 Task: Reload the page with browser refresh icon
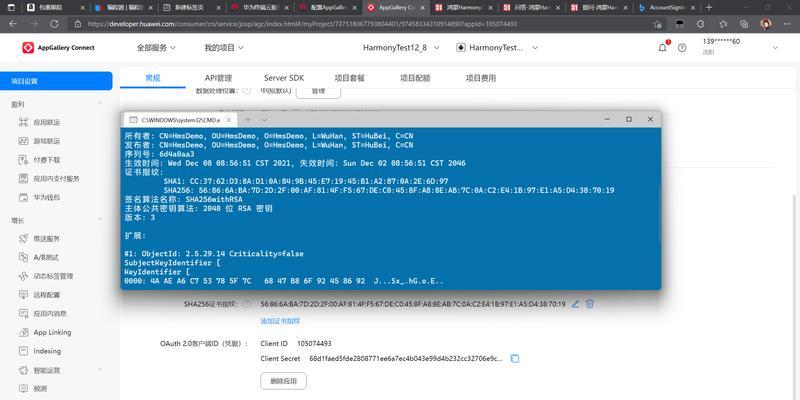pyautogui.click(x=55, y=24)
